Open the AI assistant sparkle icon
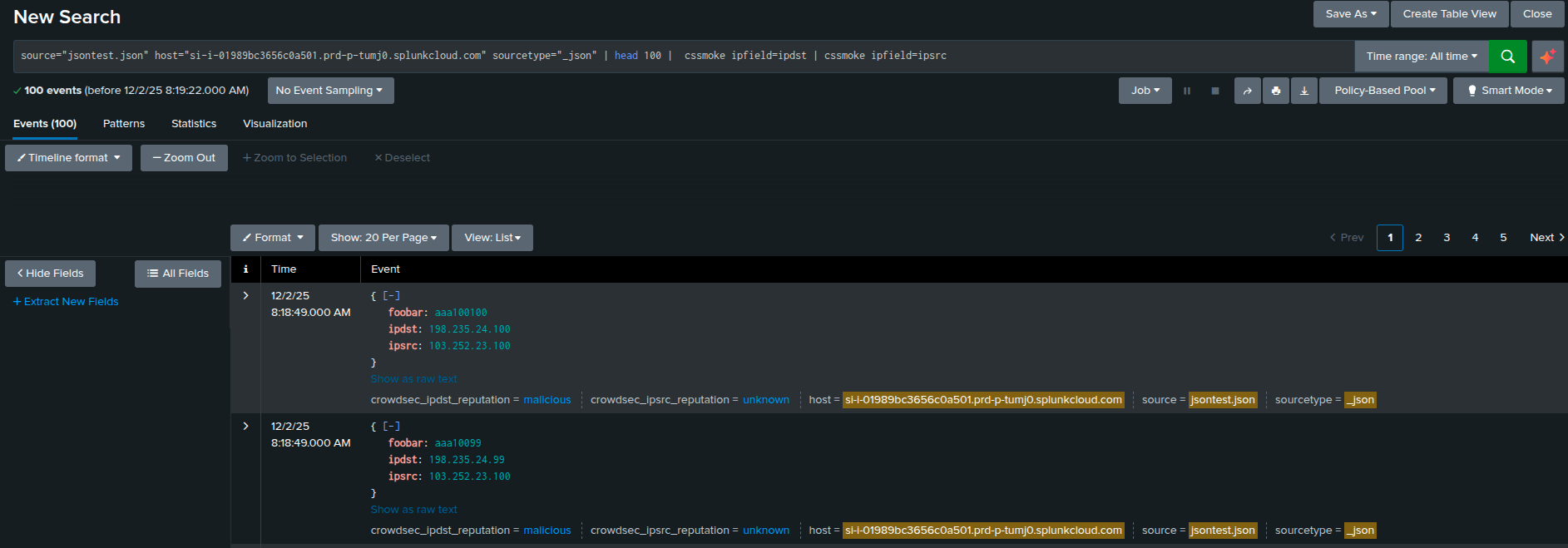The height and width of the screenshot is (548, 1568). point(1547,57)
